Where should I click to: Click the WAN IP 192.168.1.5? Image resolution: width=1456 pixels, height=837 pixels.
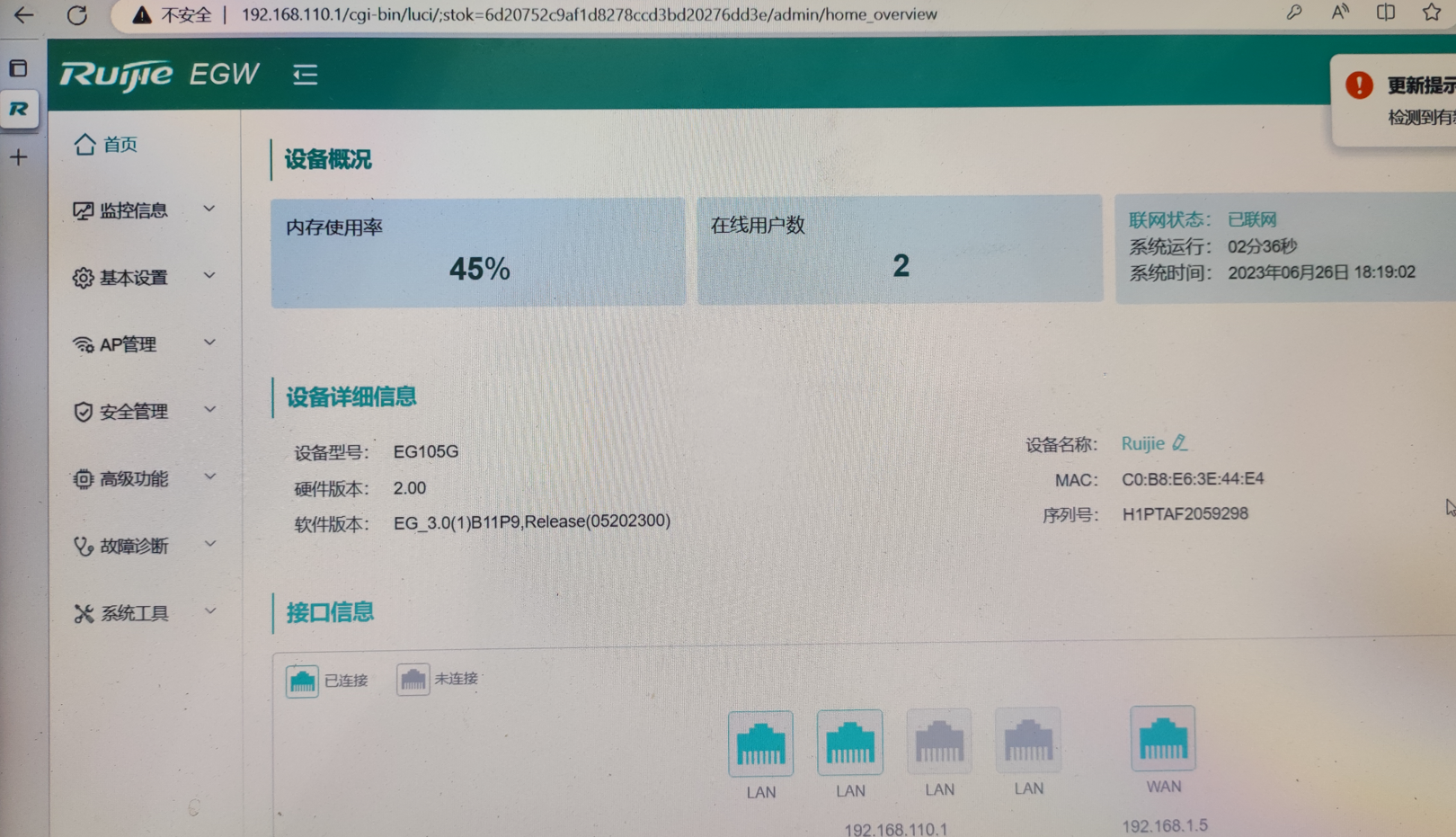1165,825
